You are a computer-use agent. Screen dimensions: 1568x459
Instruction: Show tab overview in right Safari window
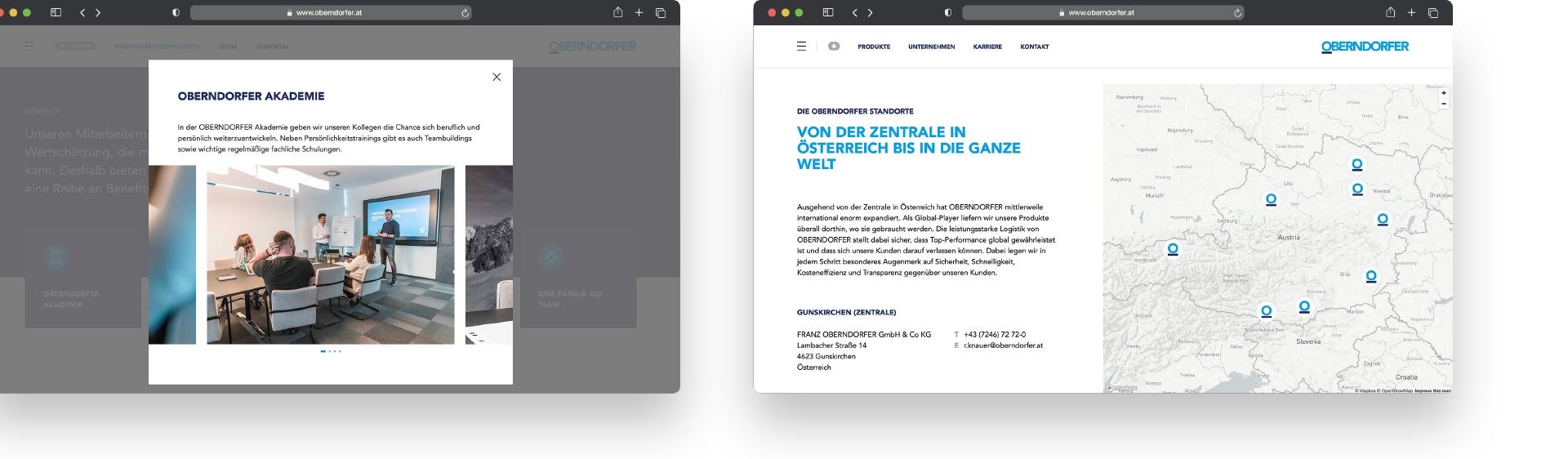1433,13
